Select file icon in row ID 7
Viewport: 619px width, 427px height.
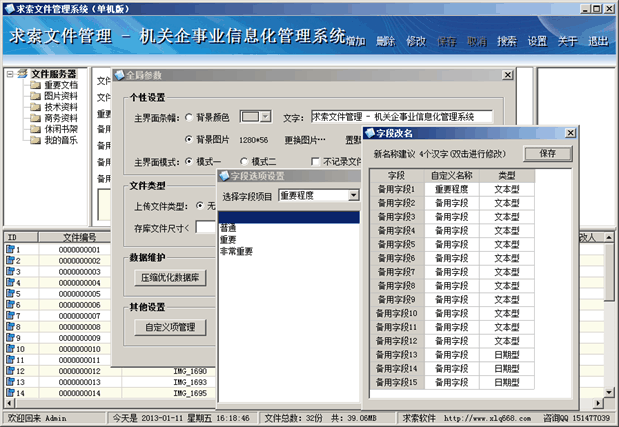[10, 316]
